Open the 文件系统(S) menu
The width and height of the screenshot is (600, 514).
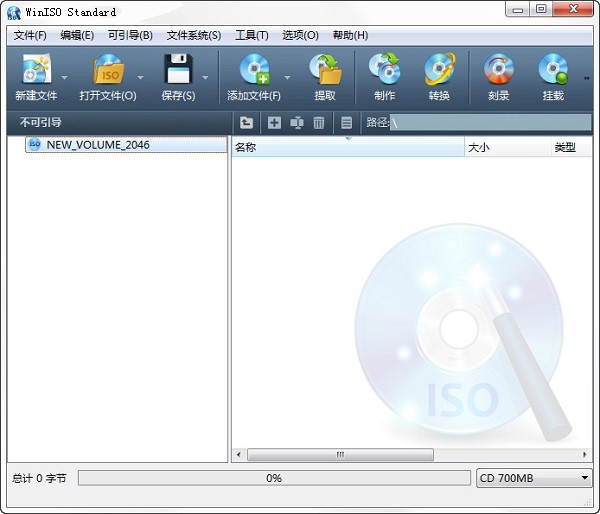tap(194, 36)
